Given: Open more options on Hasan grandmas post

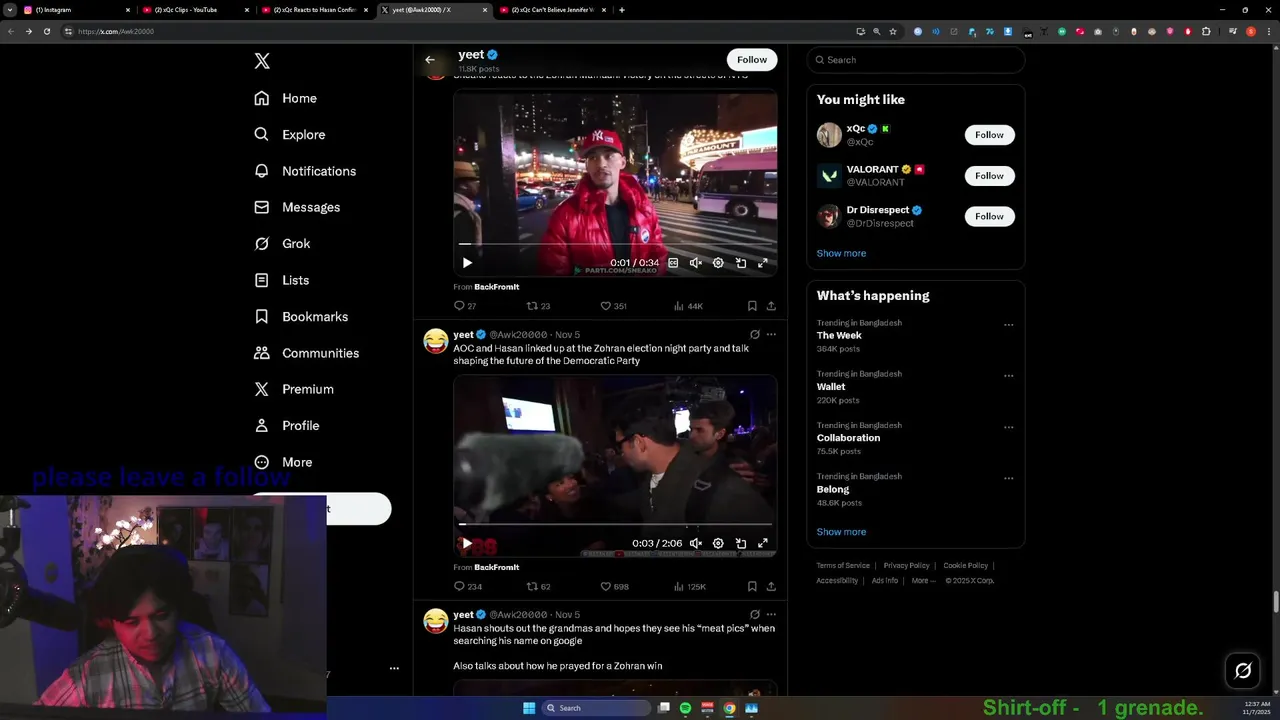Looking at the screenshot, I should click(771, 614).
